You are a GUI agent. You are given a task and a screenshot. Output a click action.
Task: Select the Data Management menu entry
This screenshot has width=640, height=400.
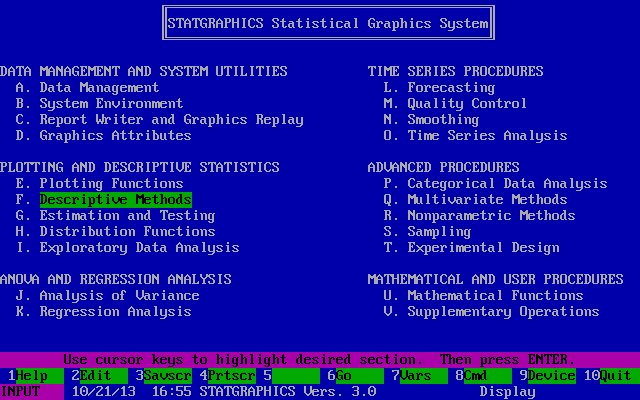point(99,88)
